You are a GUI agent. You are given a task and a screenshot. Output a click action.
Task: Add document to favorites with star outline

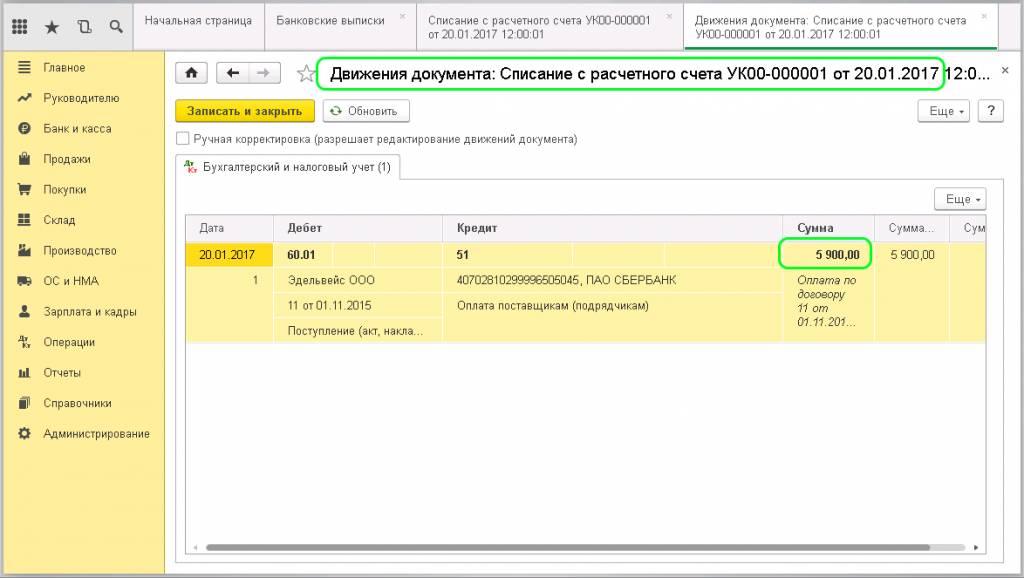tap(306, 74)
